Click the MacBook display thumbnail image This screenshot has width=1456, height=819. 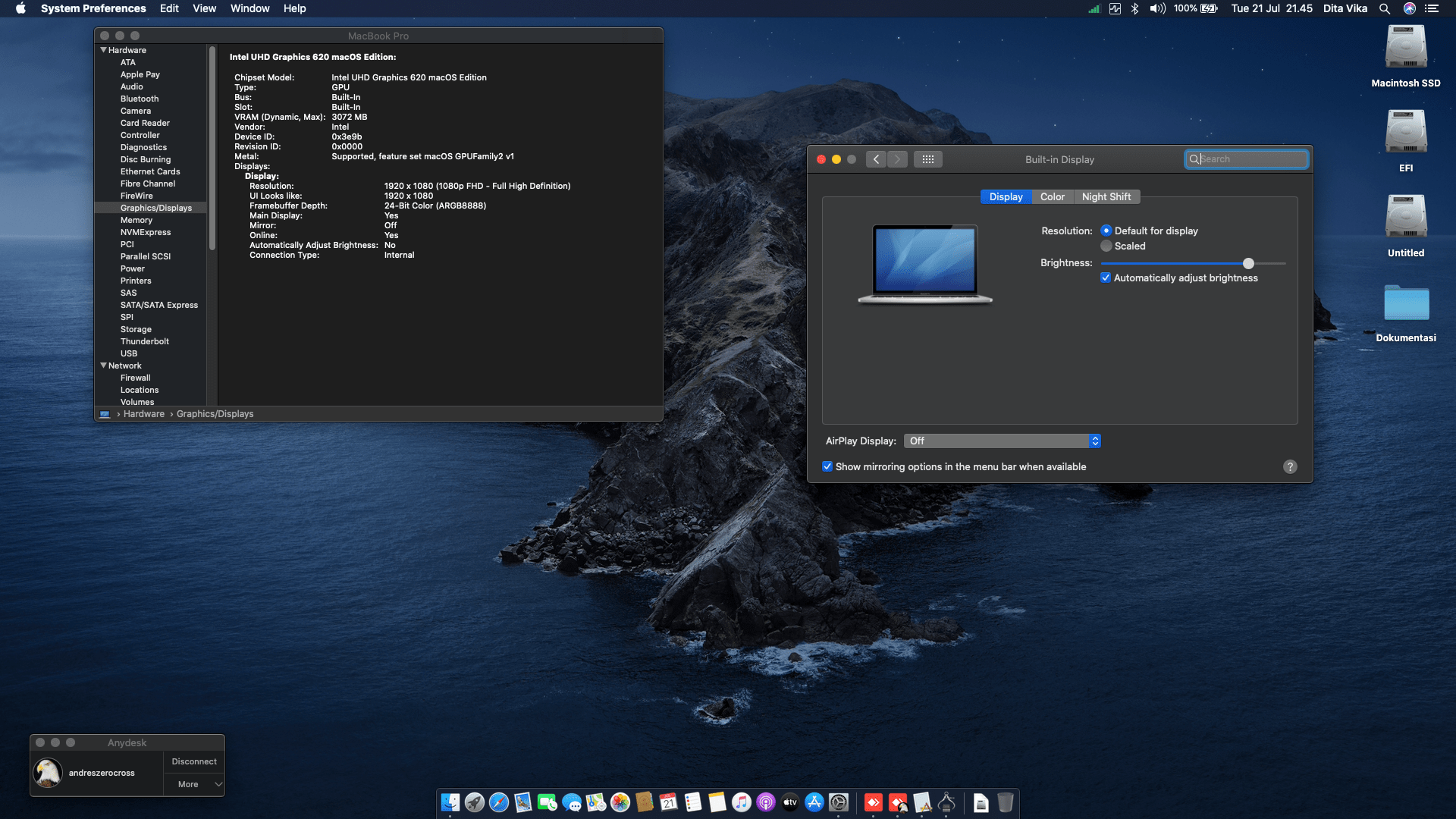click(x=925, y=264)
